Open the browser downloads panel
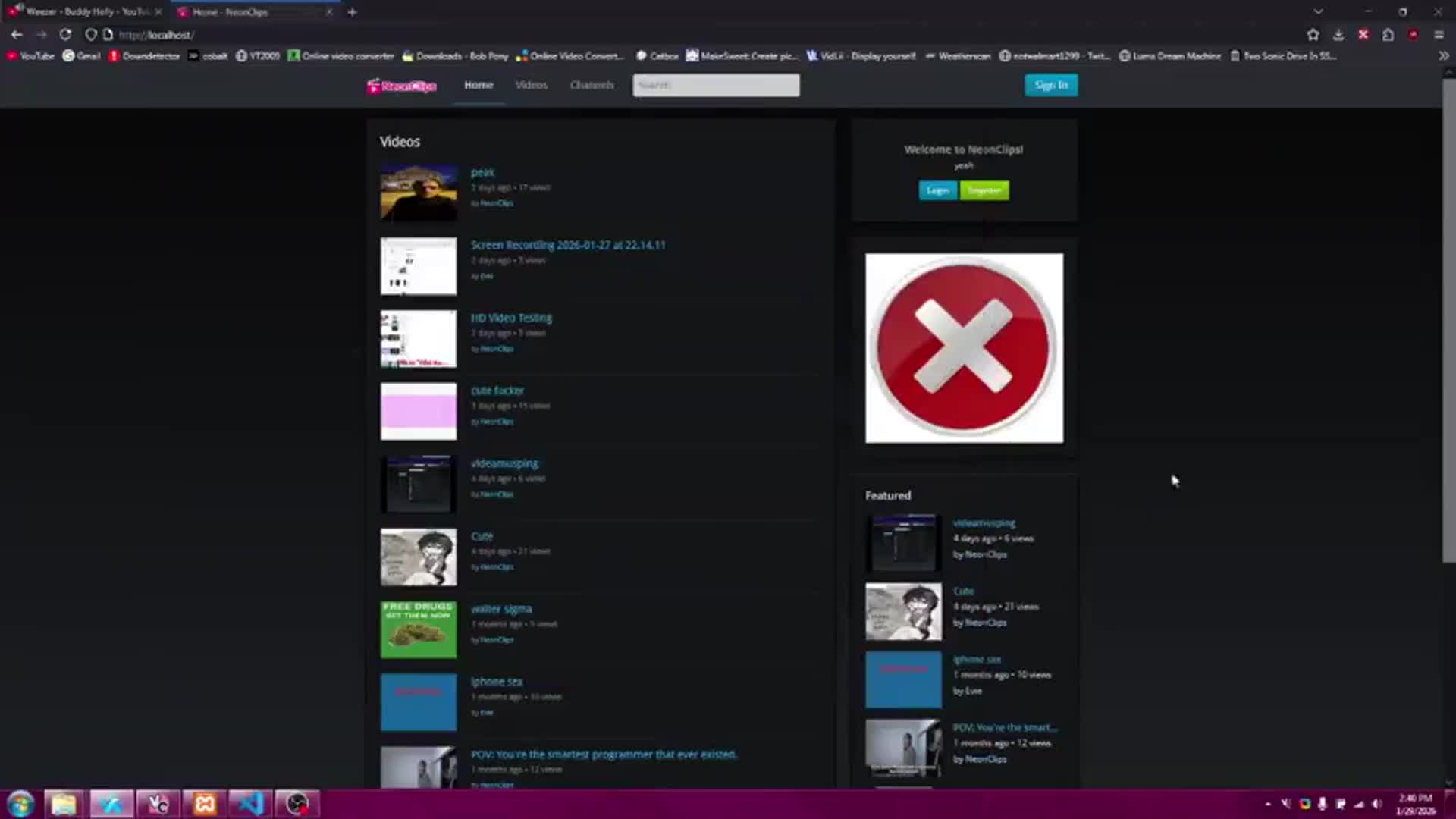Screen dimensions: 1456x819 coord(1338,35)
